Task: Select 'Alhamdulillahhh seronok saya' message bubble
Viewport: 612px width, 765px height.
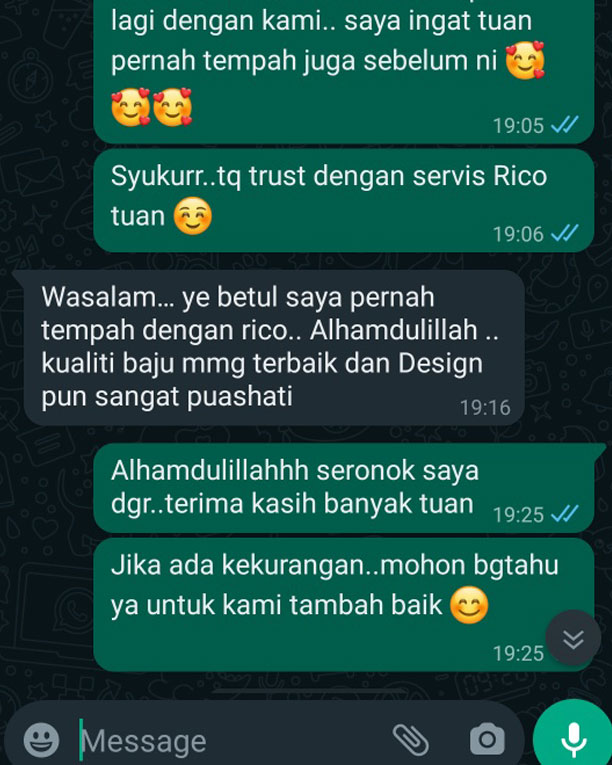Action: pos(344,488)
